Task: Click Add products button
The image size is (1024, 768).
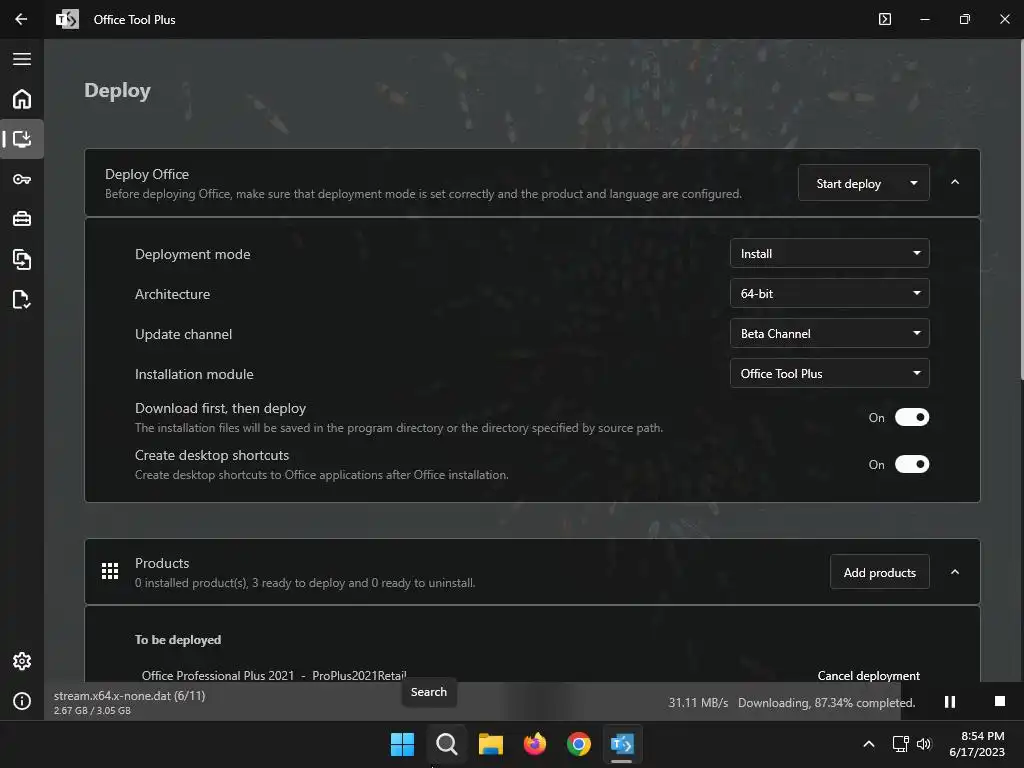Action: 880,573
